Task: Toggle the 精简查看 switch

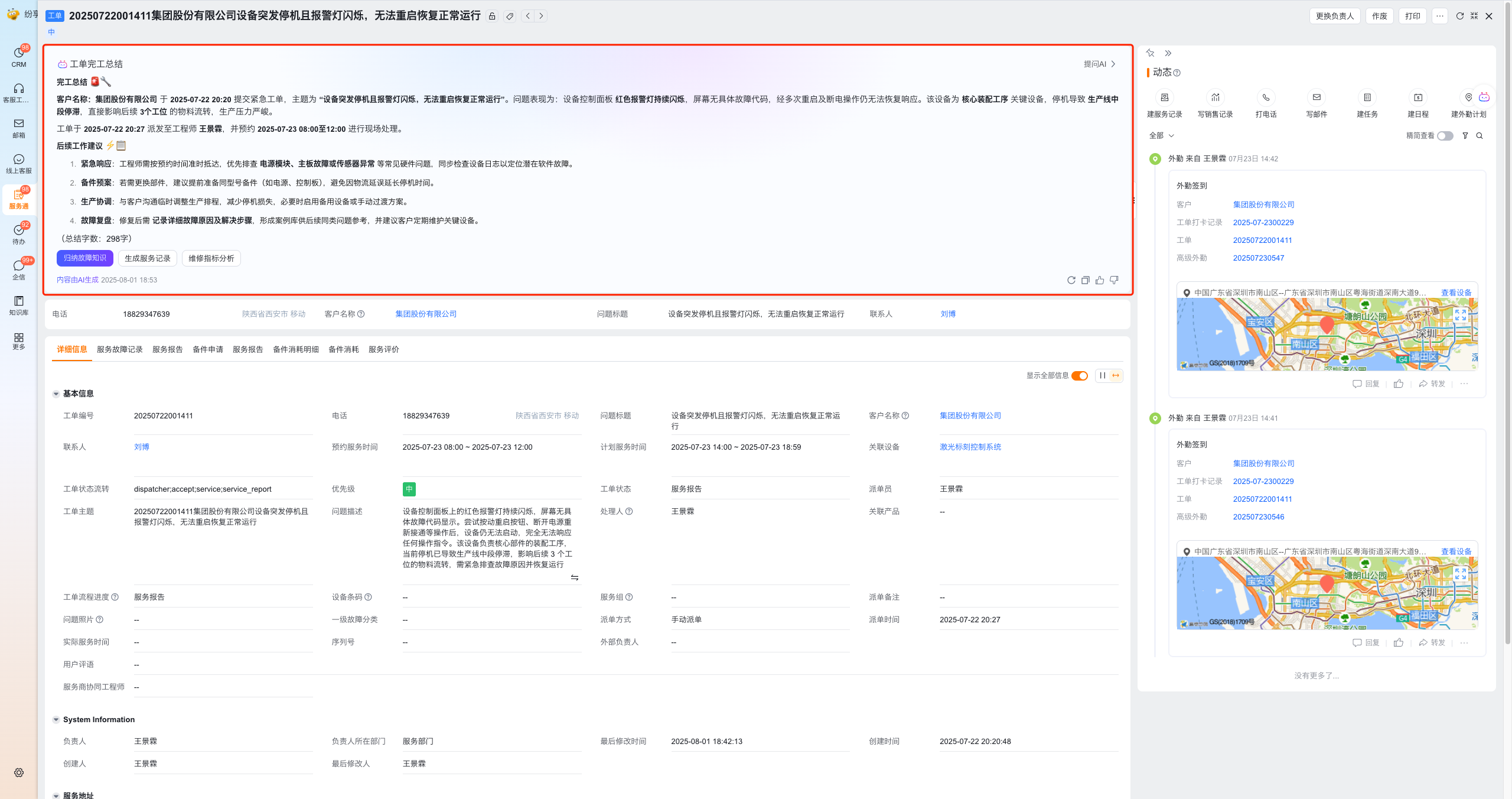Action: click(1445, 136)
